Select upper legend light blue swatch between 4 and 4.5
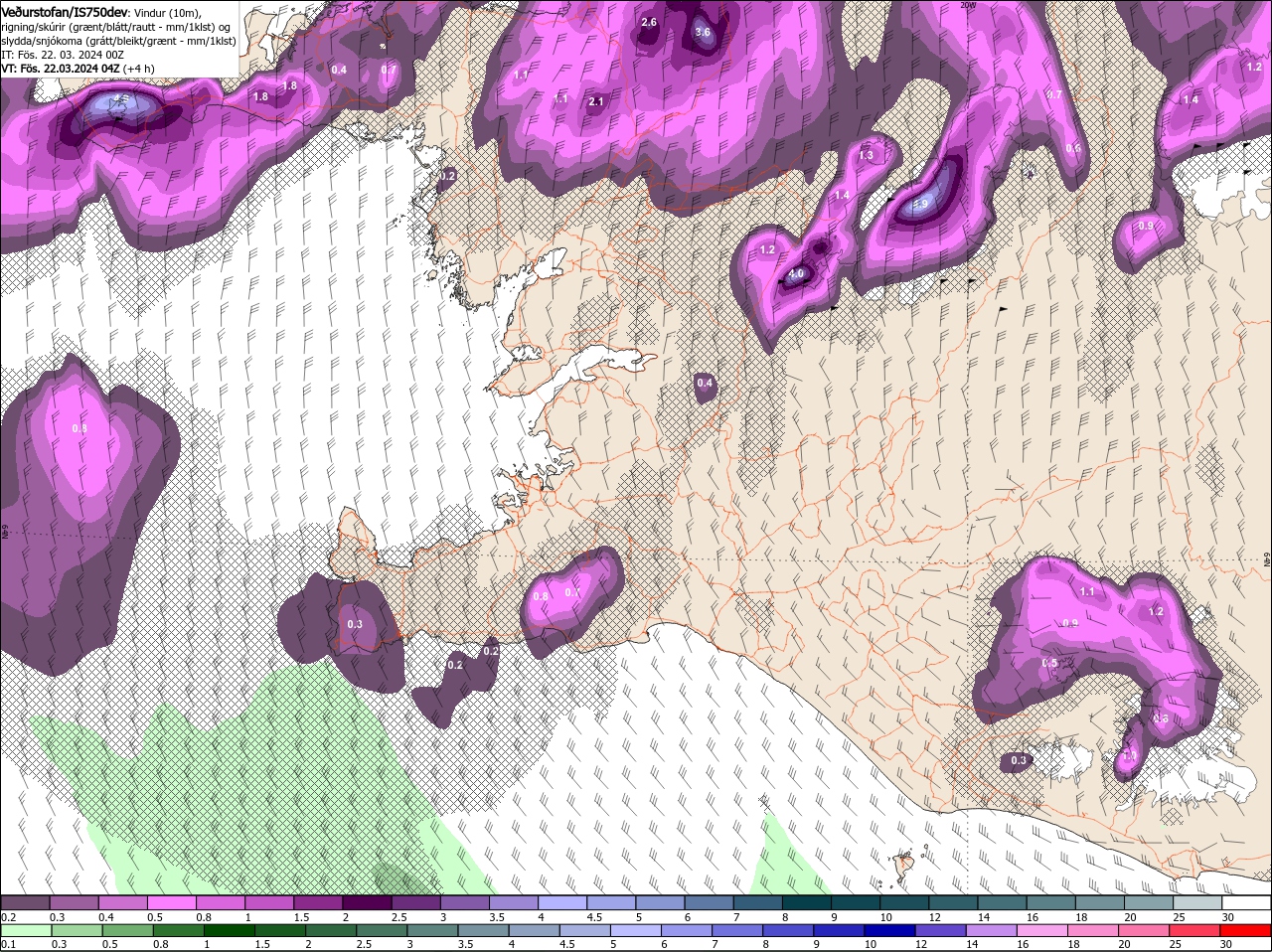 (562, 902)
